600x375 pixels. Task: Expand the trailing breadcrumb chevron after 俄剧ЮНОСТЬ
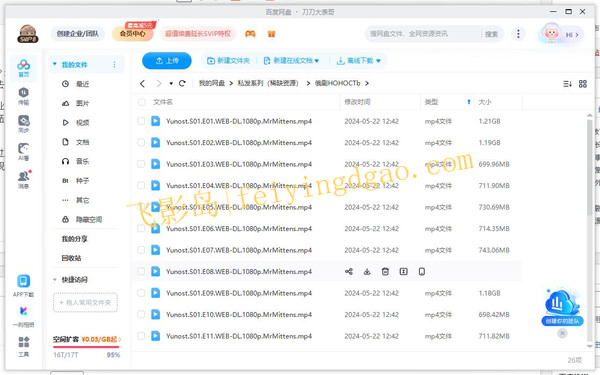click(x=367, y=83)
